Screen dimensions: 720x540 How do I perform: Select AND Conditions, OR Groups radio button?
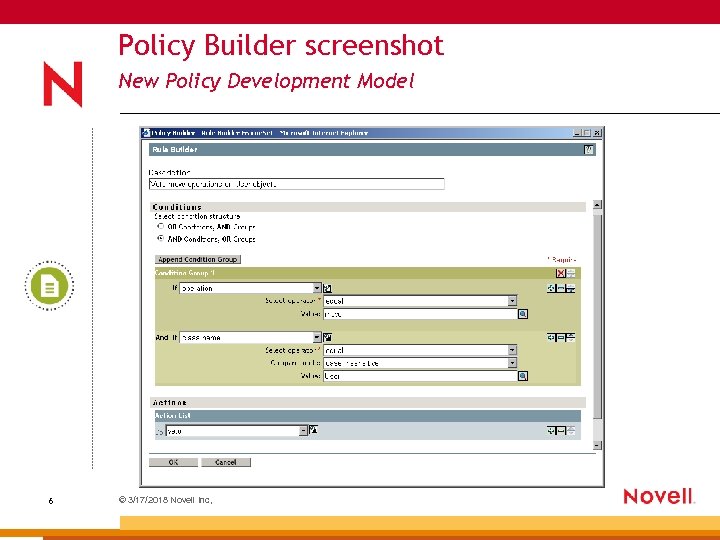[x=161, y=238]
